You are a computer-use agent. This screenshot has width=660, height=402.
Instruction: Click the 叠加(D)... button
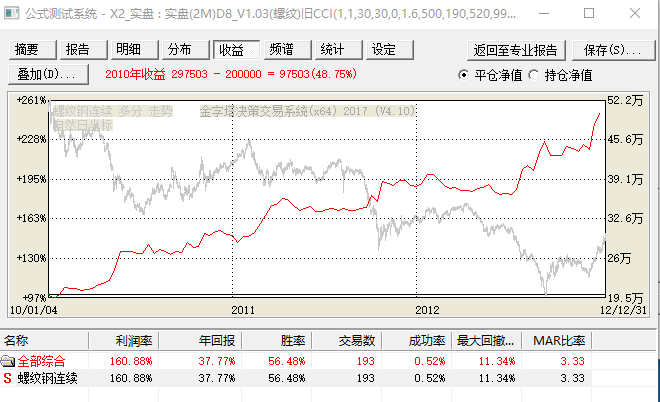(48, 75)
